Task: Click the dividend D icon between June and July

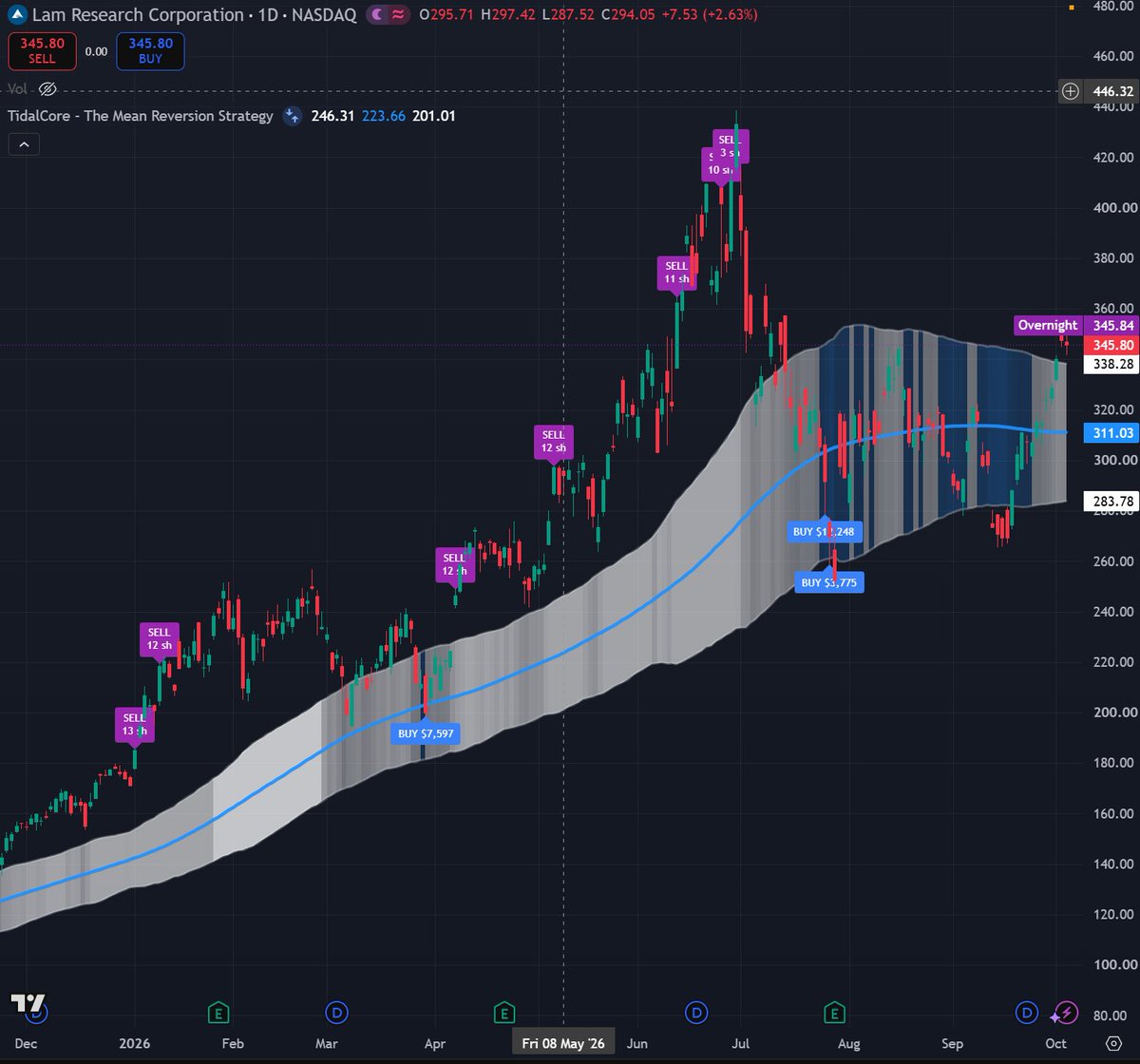Action: pyautogui.click(x=697, y=1013)
